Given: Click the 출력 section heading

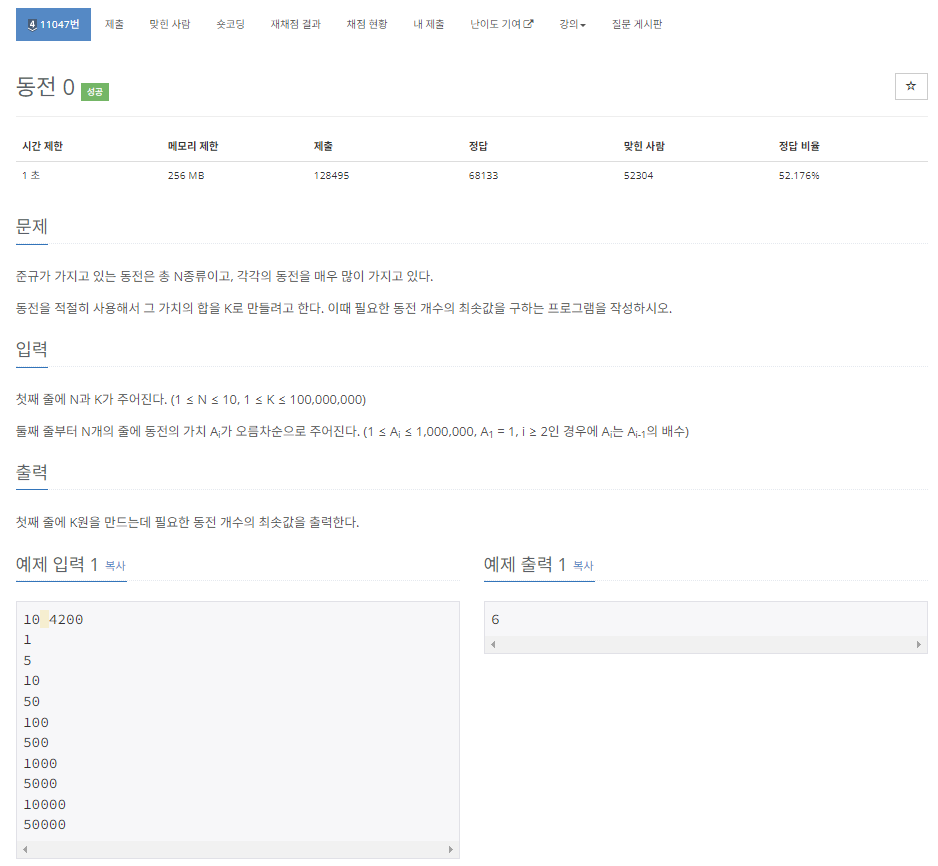Looking at the screenshot, I should coord(32,472).
